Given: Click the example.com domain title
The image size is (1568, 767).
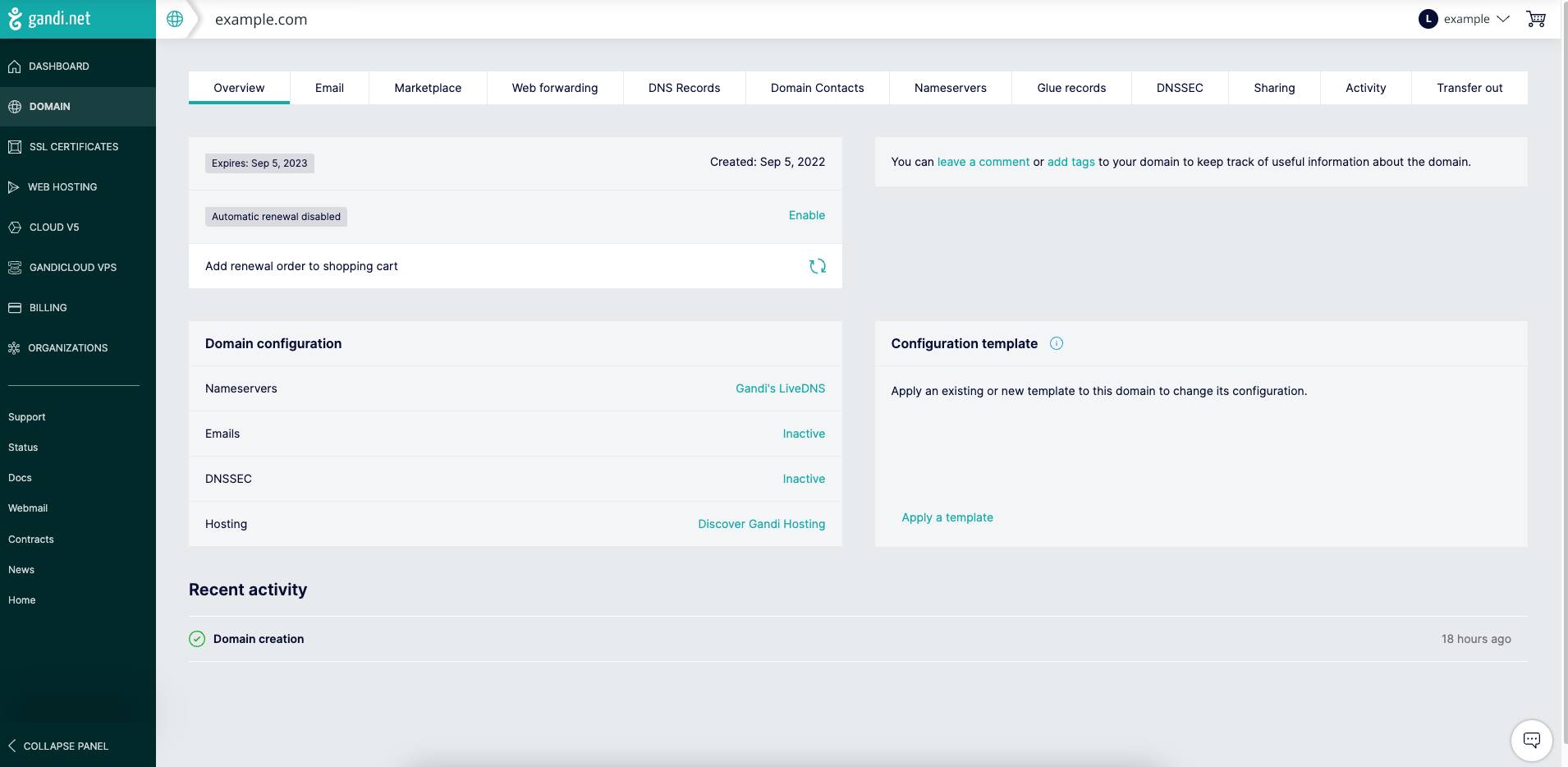Looking at the screenshot, I should 261,20.
